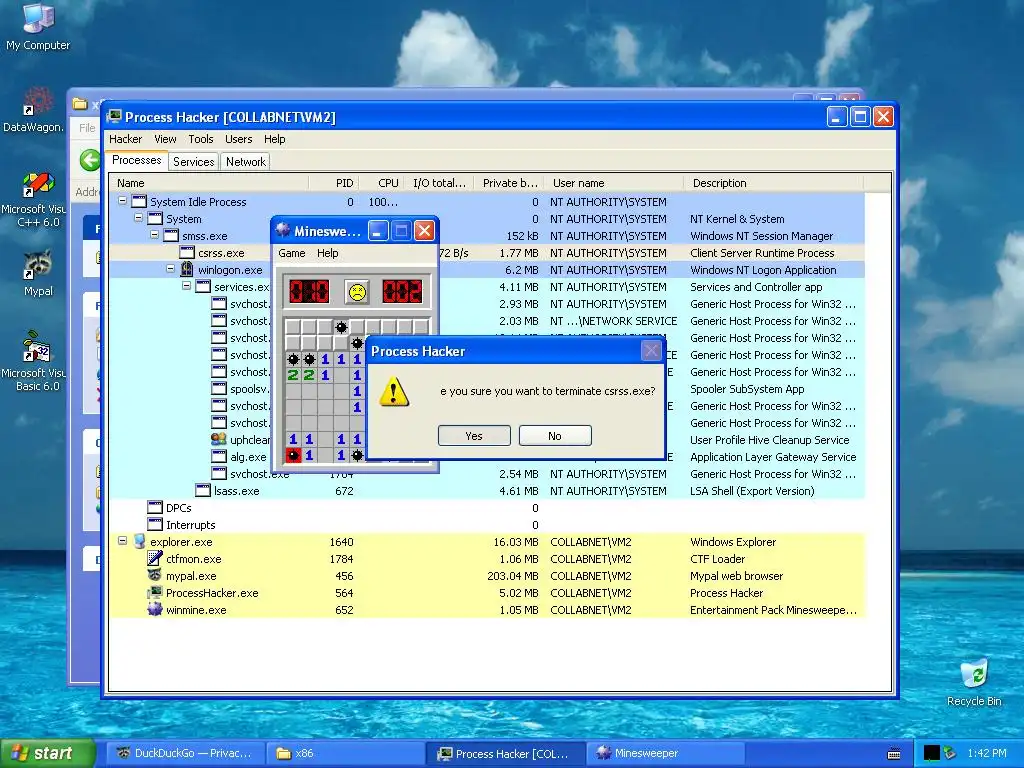1024x768 pixels.
Task: Open the View menu in Process Hacker
Action: pos(165,139)
